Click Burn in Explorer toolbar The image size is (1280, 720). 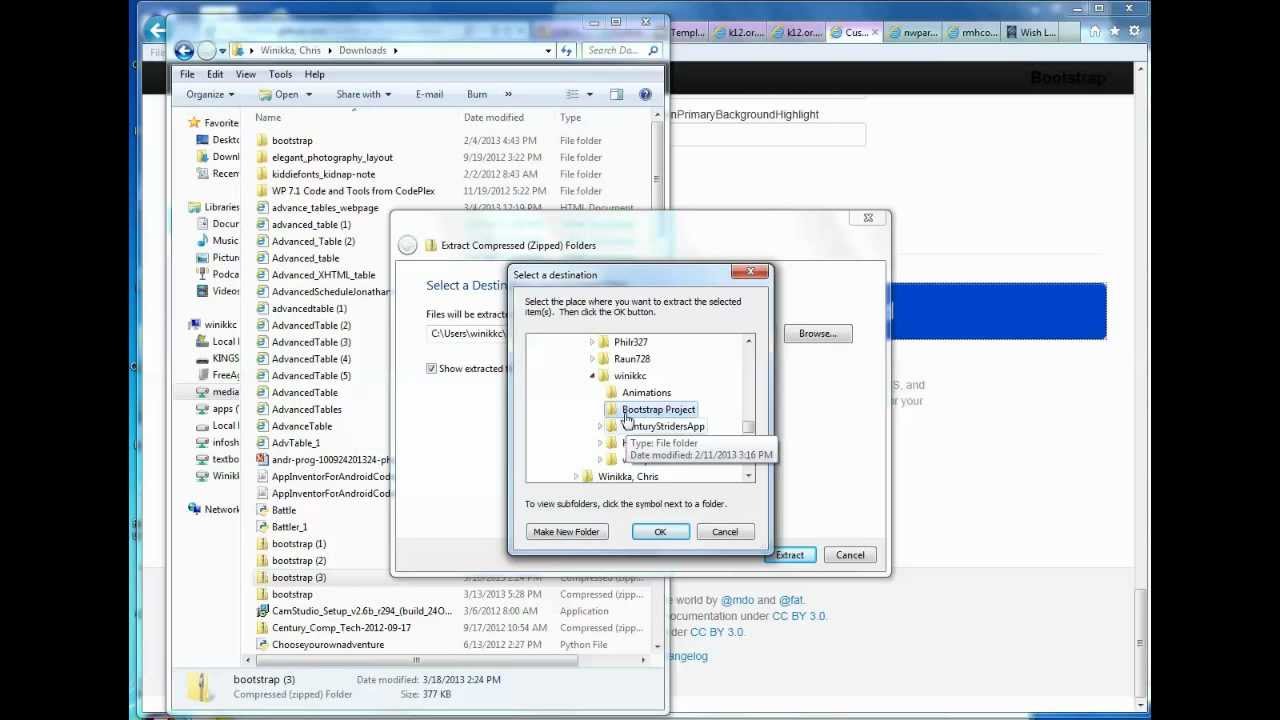(x=477, y=95)
